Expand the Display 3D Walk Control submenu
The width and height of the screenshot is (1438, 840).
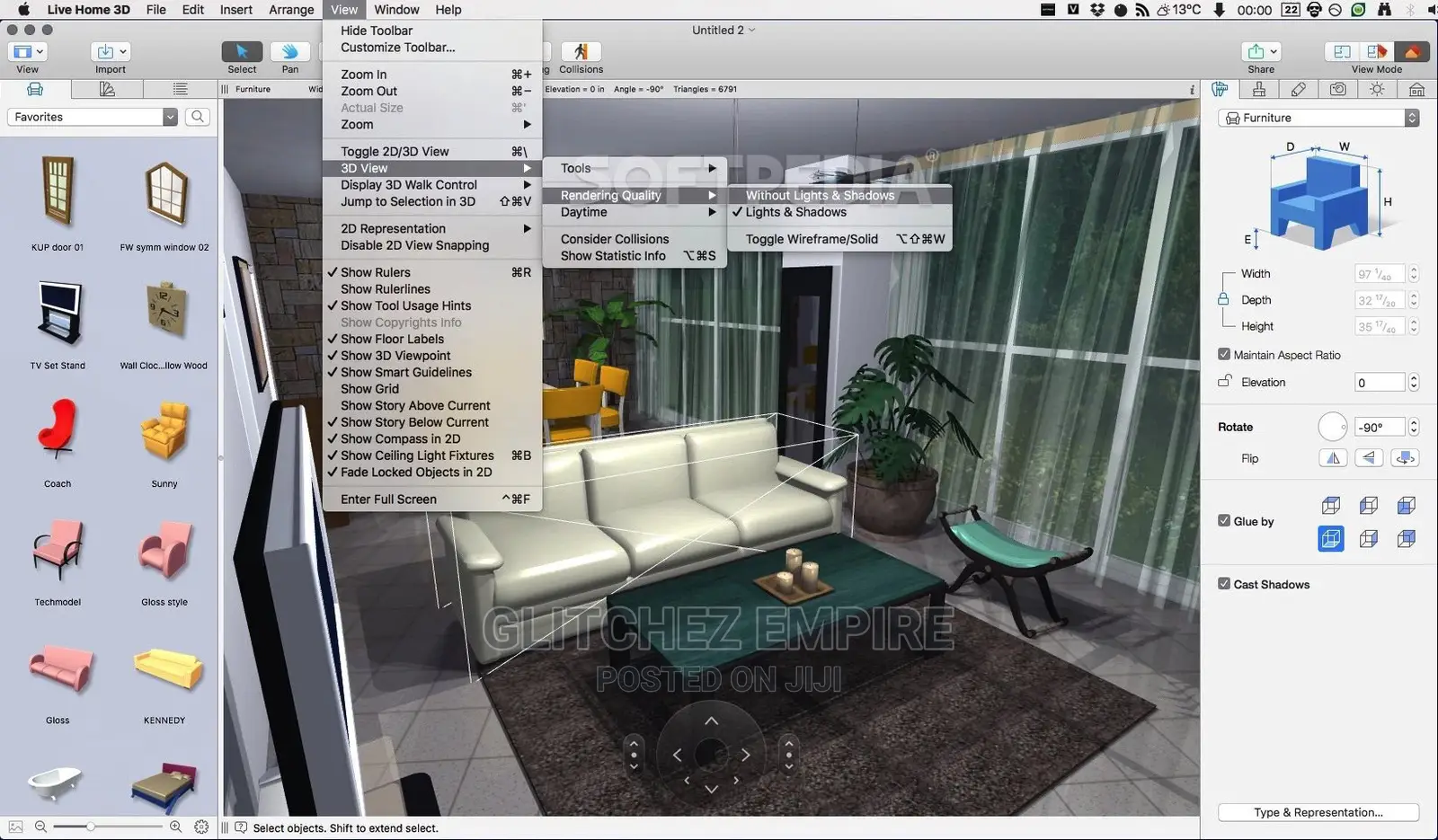tap(432, 184)
